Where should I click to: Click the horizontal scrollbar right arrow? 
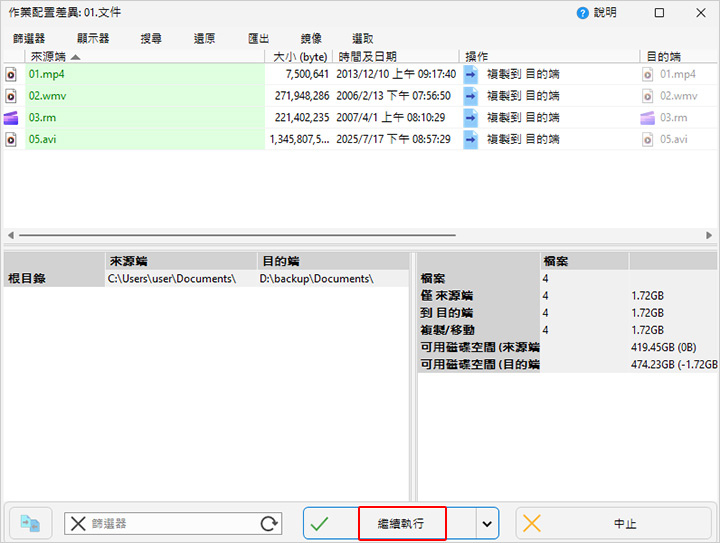(x=709, y=235)
